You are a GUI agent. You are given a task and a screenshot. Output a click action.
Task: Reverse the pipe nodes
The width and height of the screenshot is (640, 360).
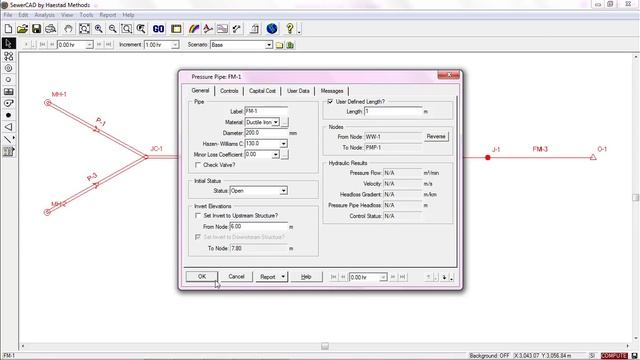(436, 136)
